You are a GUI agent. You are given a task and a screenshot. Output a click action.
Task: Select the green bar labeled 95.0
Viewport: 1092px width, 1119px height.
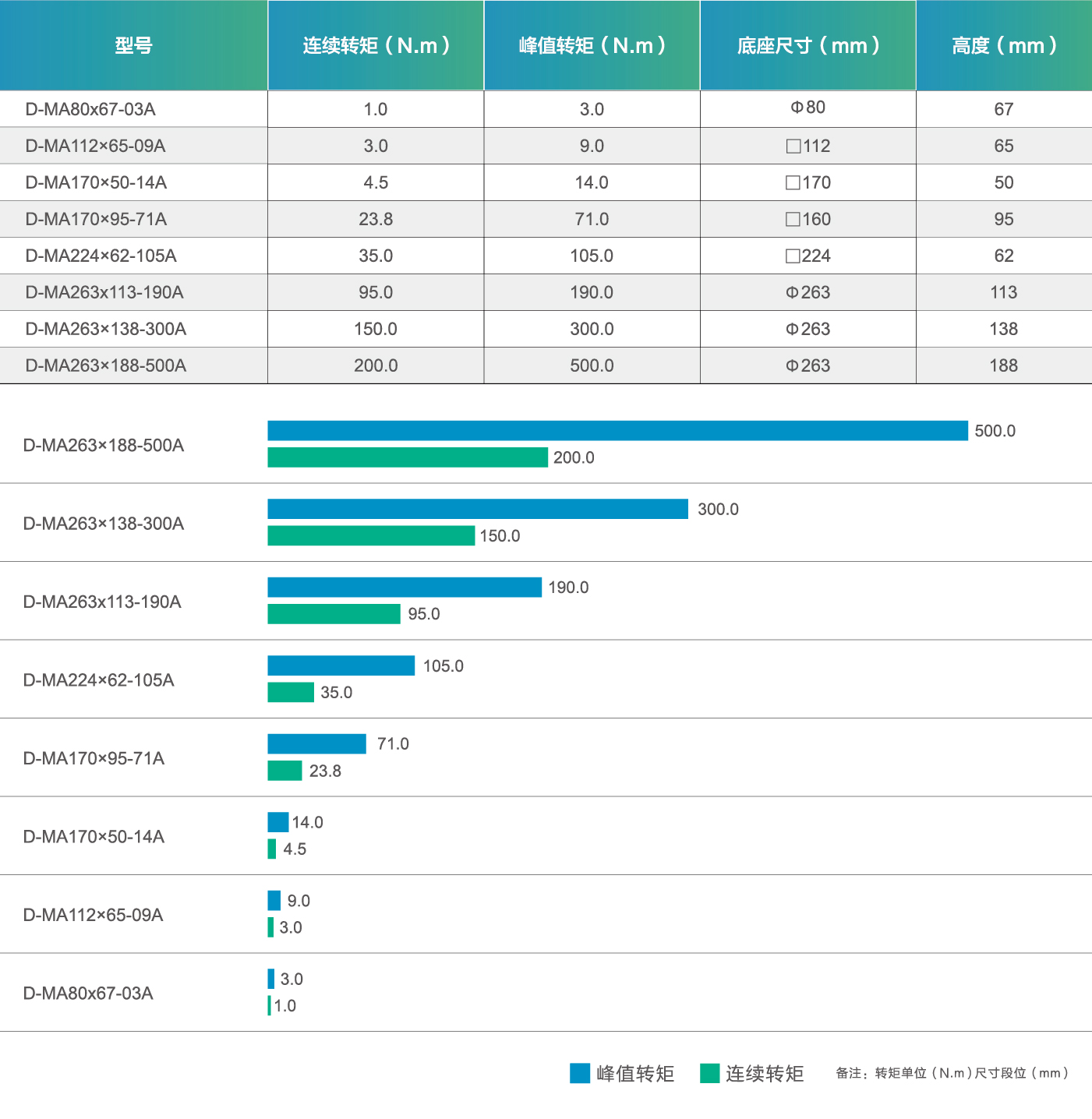coord(334,614)
